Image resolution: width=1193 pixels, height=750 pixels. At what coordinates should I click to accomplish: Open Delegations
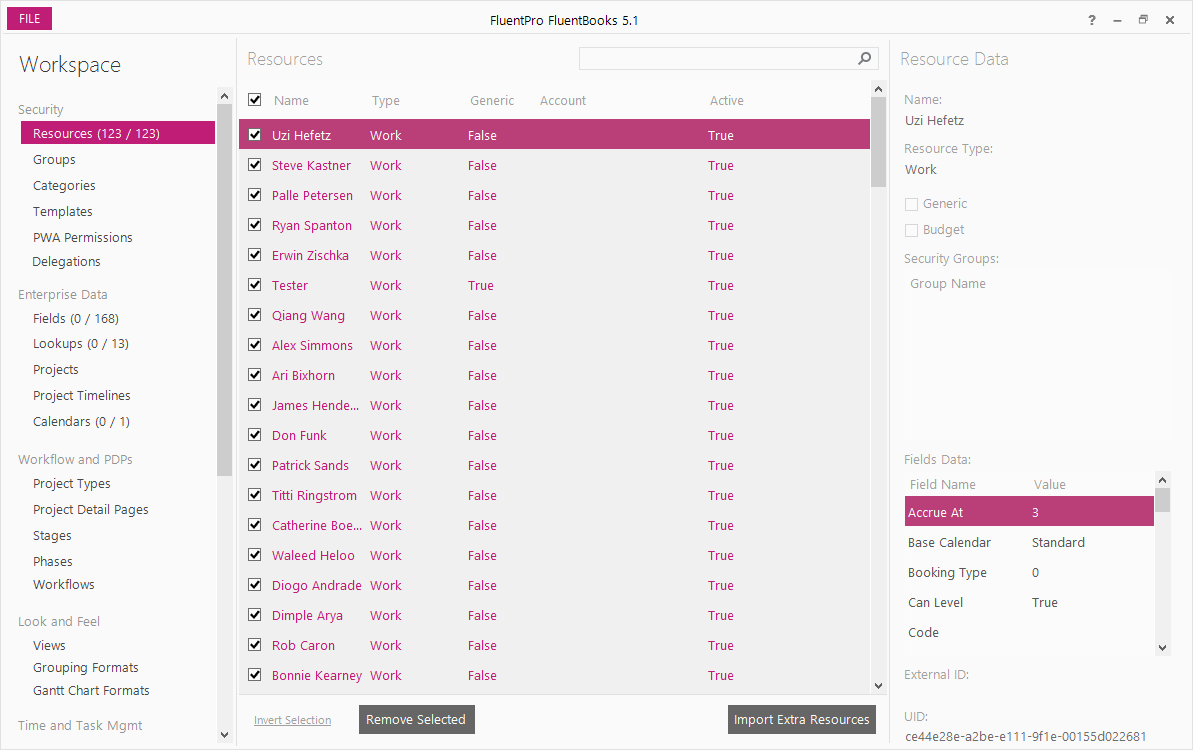[x=66, y=262]
